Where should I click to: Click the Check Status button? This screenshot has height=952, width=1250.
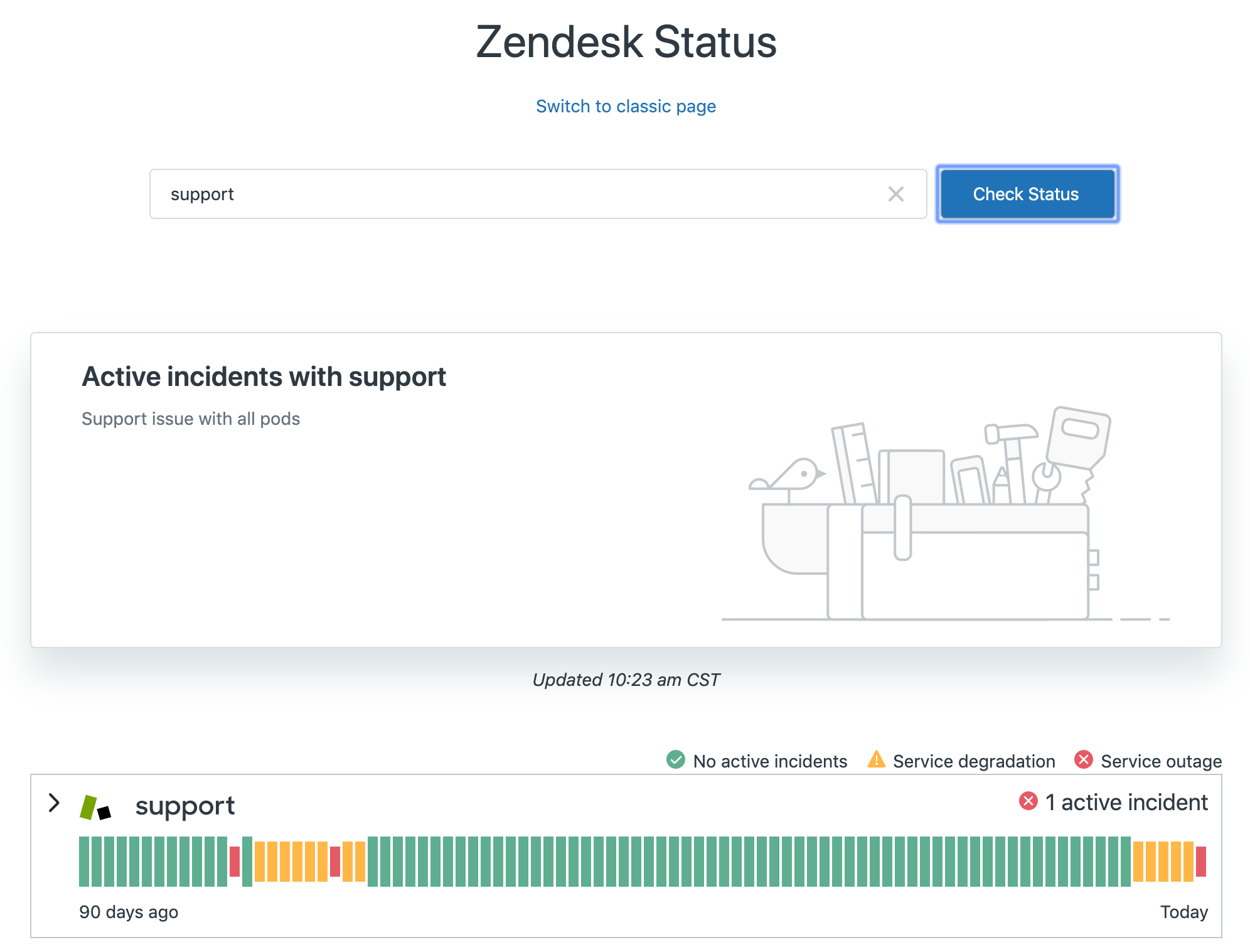pos(1027,194)
